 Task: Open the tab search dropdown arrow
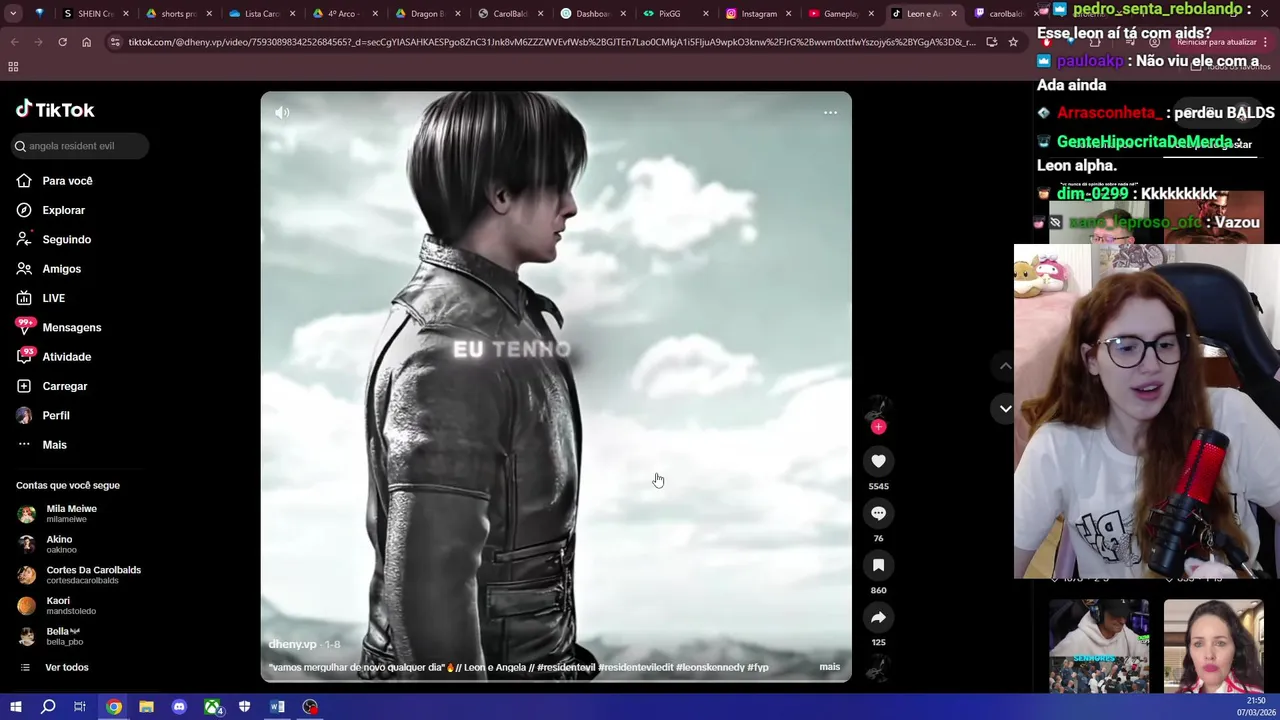[x=13, y=14]
